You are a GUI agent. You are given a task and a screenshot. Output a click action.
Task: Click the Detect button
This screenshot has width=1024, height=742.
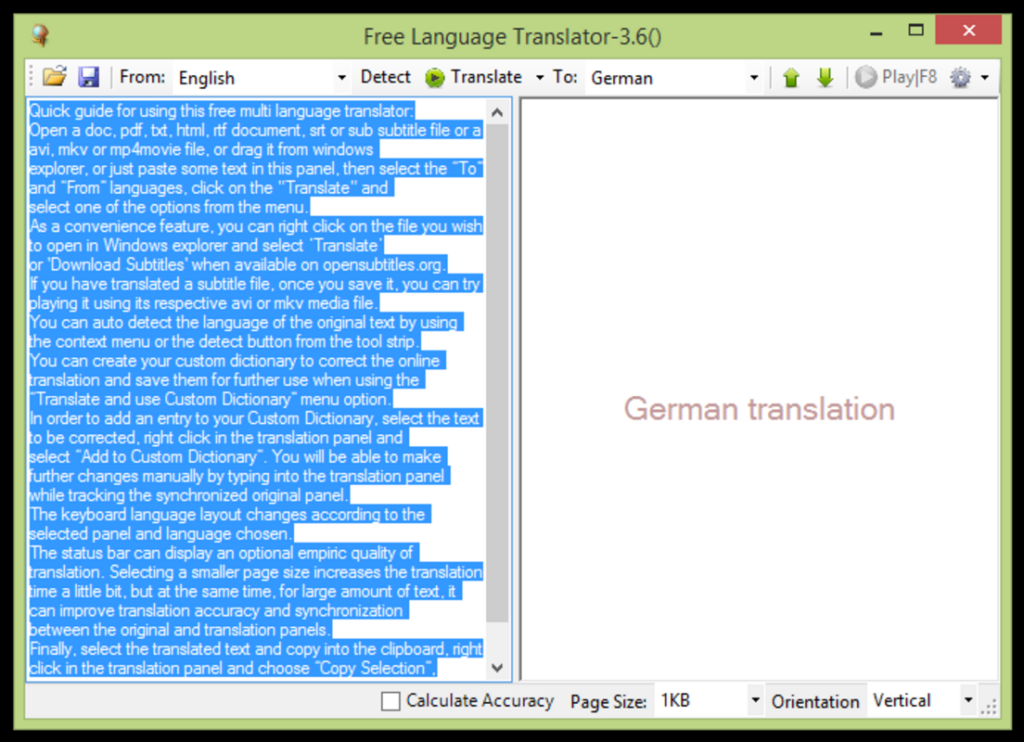point(385,77)
